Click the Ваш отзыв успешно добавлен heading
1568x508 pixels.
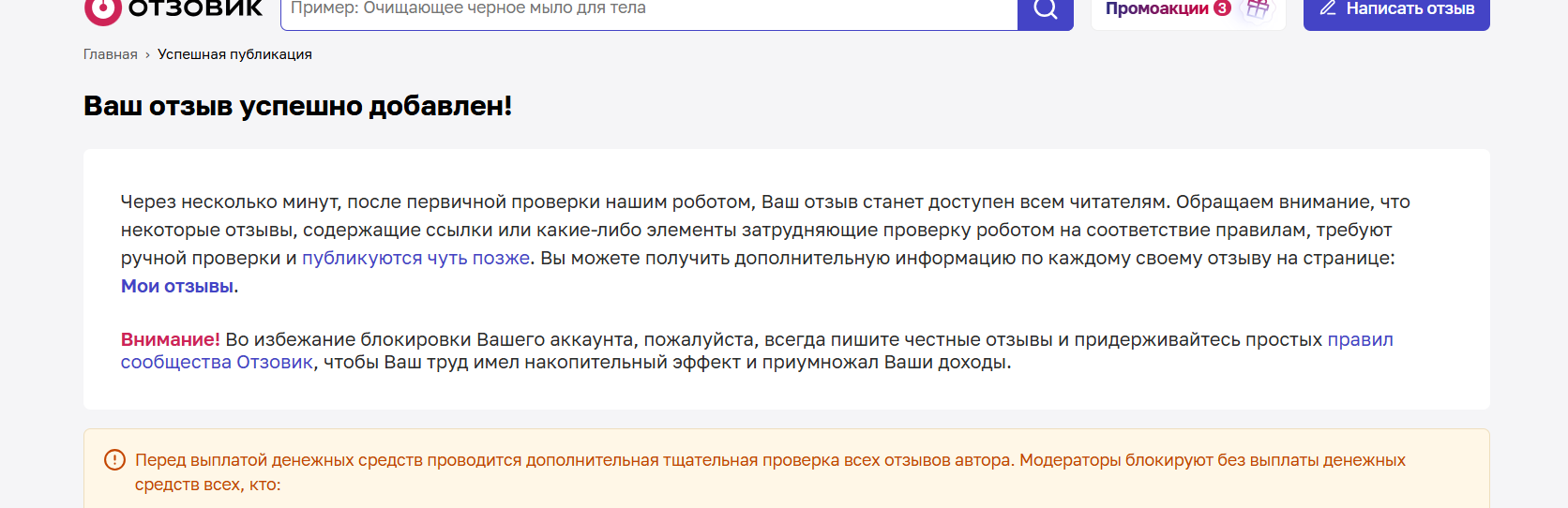coord(298,106)
